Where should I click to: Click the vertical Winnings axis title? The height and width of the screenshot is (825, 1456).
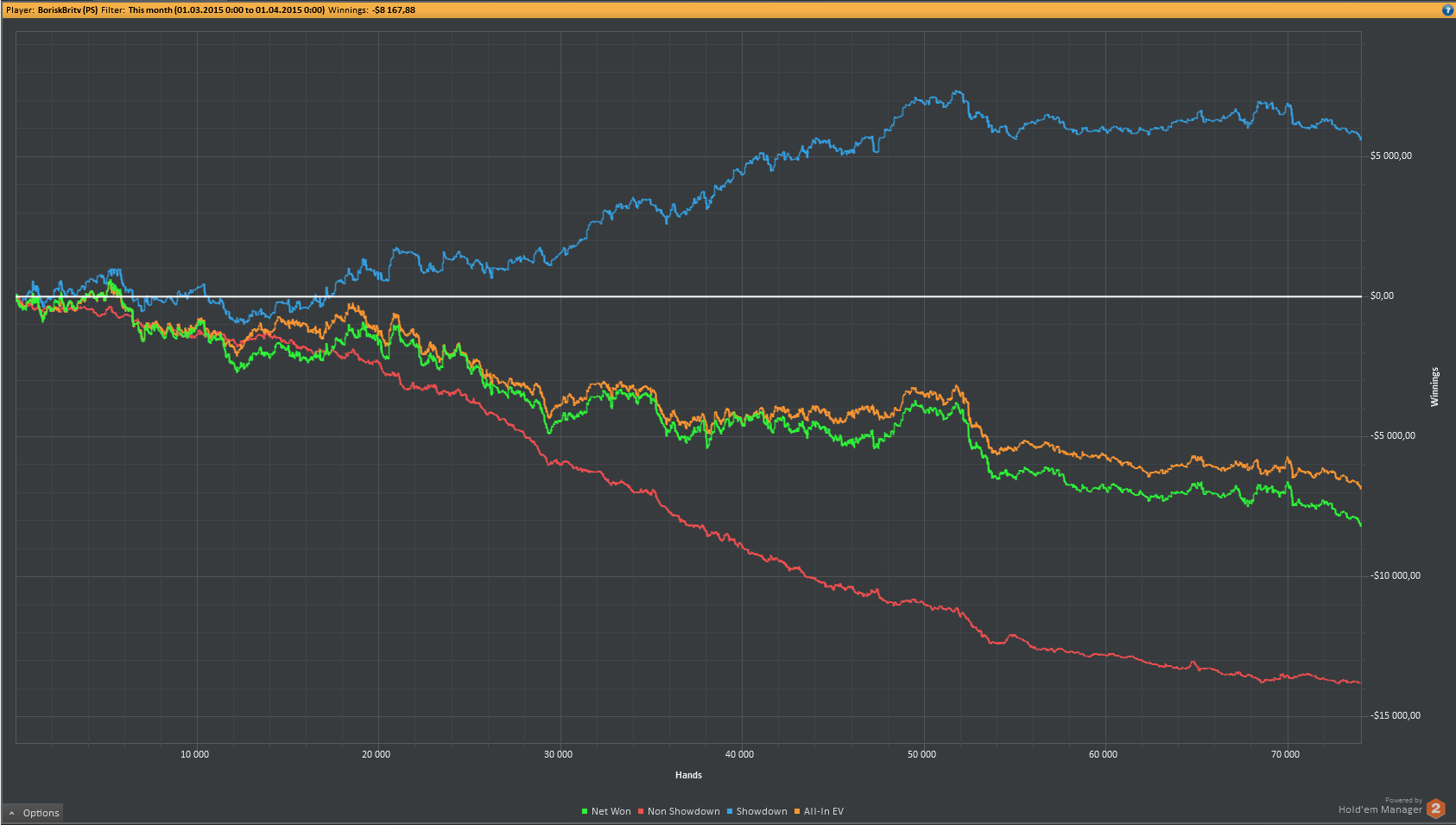(x=1434, y=387)
